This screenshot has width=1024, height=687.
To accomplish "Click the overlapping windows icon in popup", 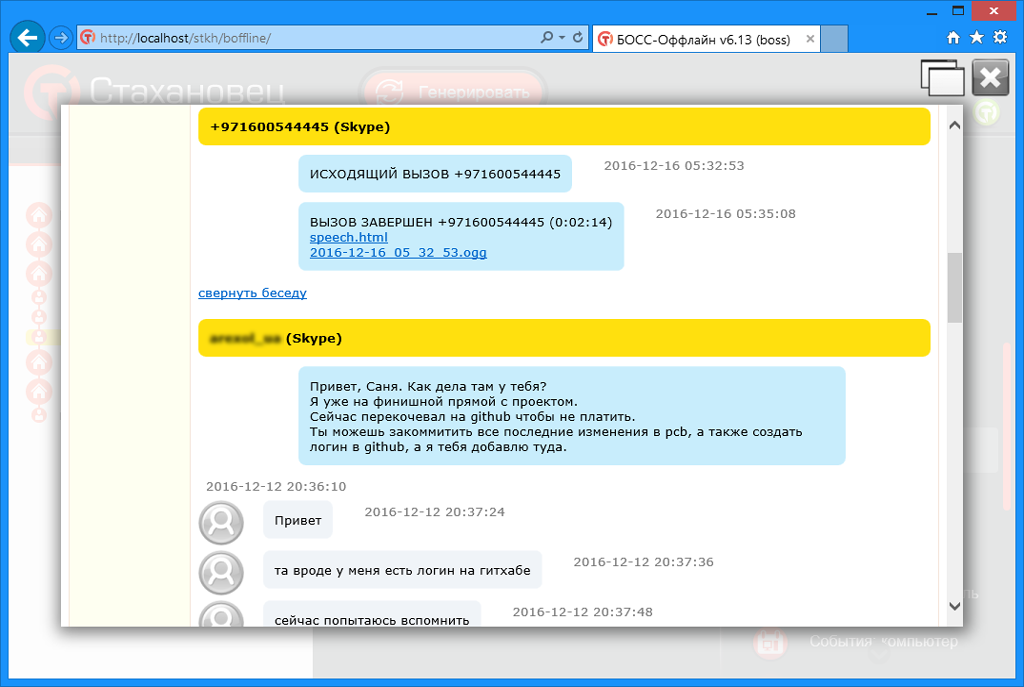I will pos(942,78).
